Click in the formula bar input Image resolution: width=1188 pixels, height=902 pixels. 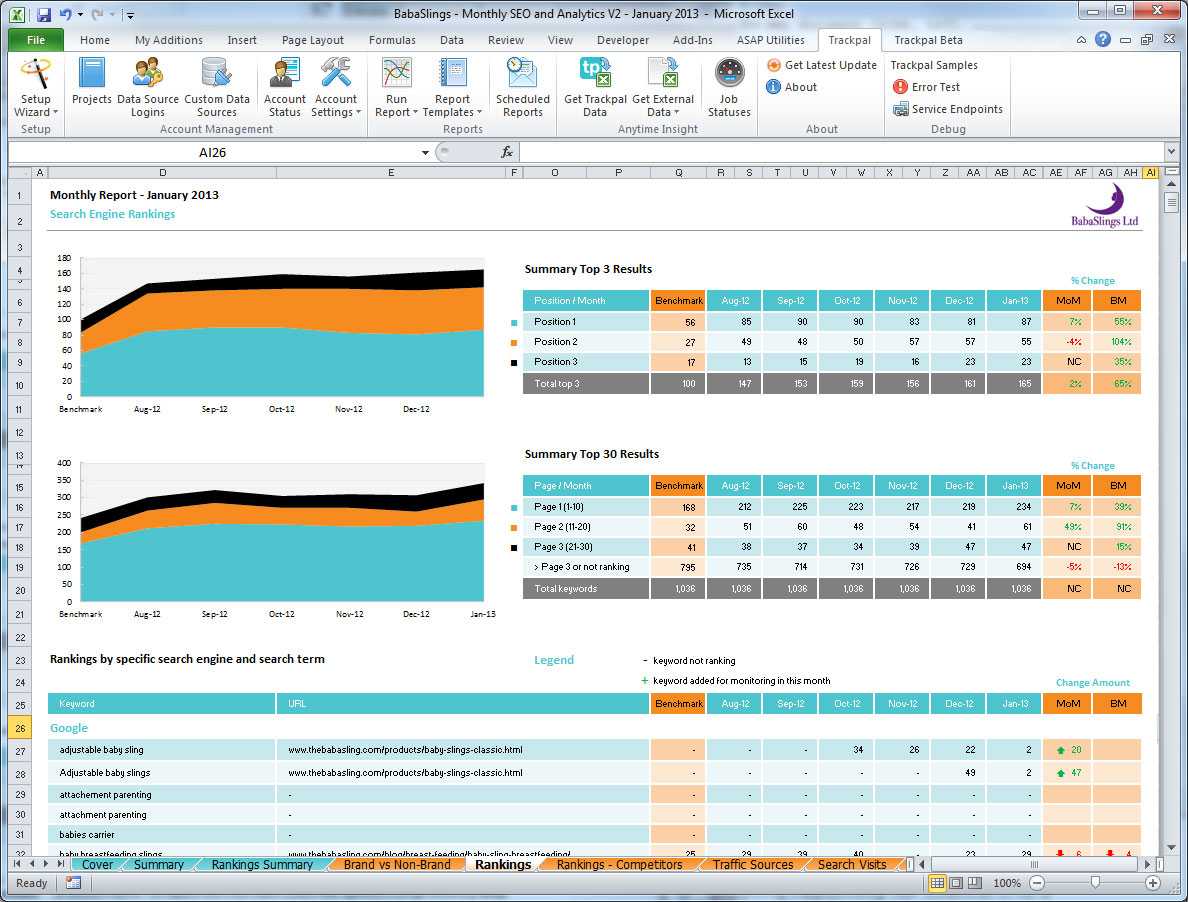pyautogui.click(x=841, y=152)
